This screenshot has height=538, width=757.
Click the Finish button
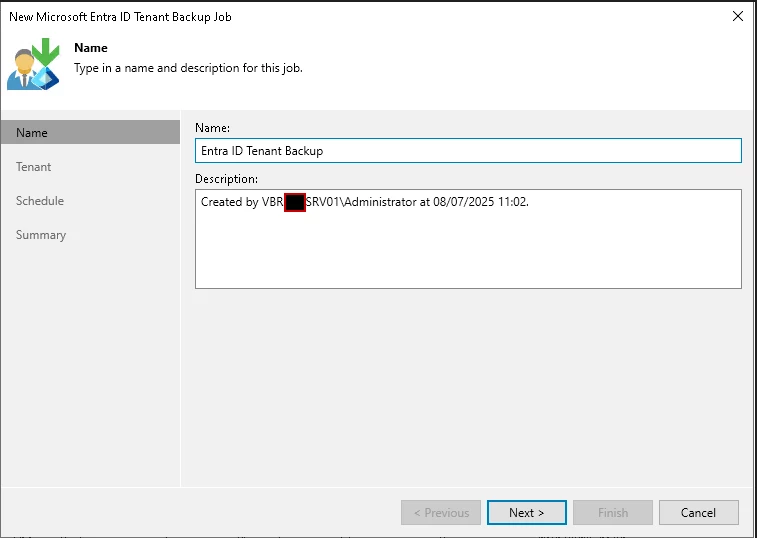612,513
